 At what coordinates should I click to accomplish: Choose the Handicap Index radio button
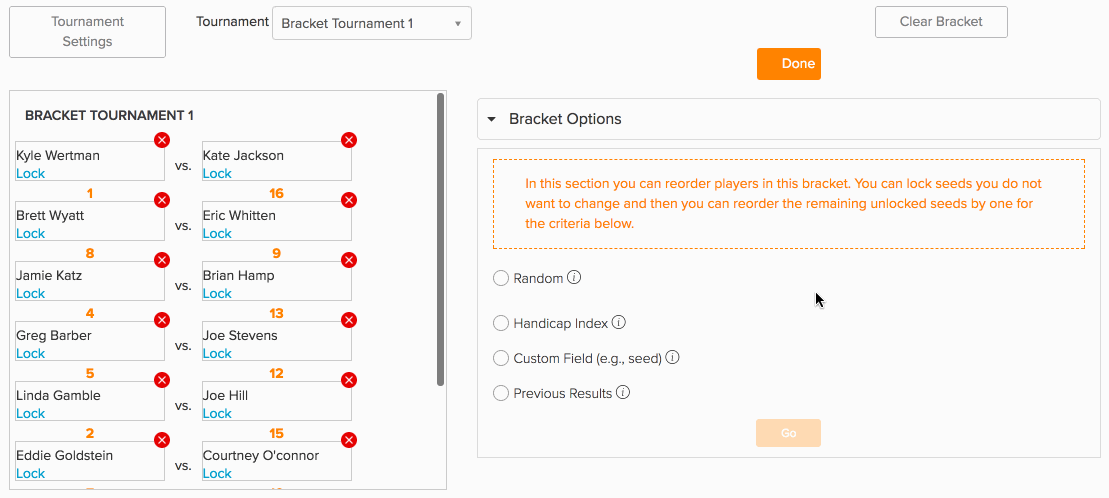[x=501, y=323]
